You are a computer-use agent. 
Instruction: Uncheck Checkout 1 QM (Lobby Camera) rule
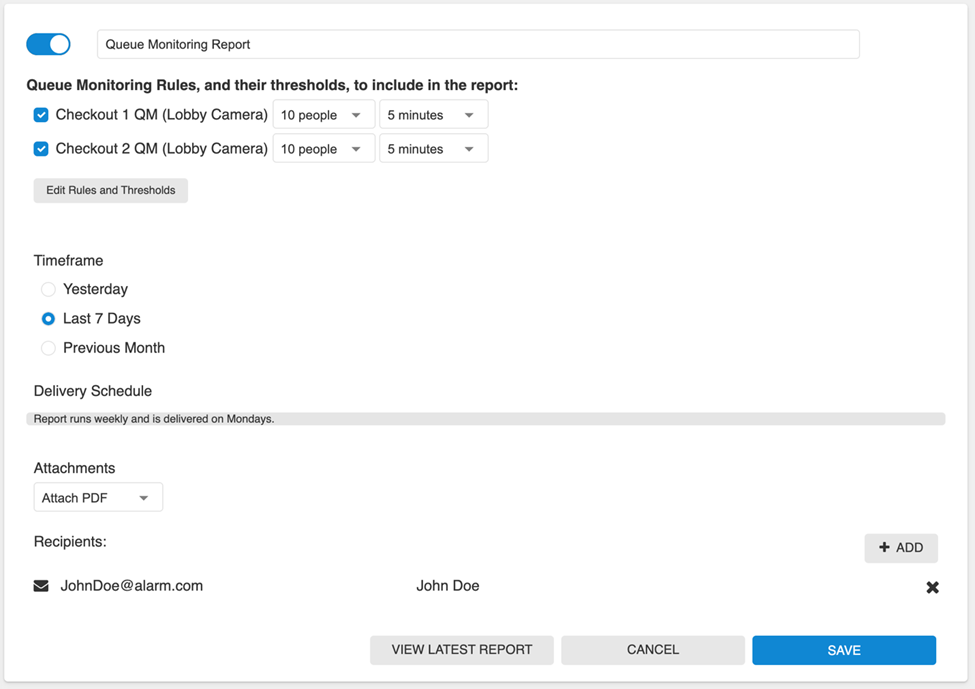pyautogui.click(x=41, y=115)
